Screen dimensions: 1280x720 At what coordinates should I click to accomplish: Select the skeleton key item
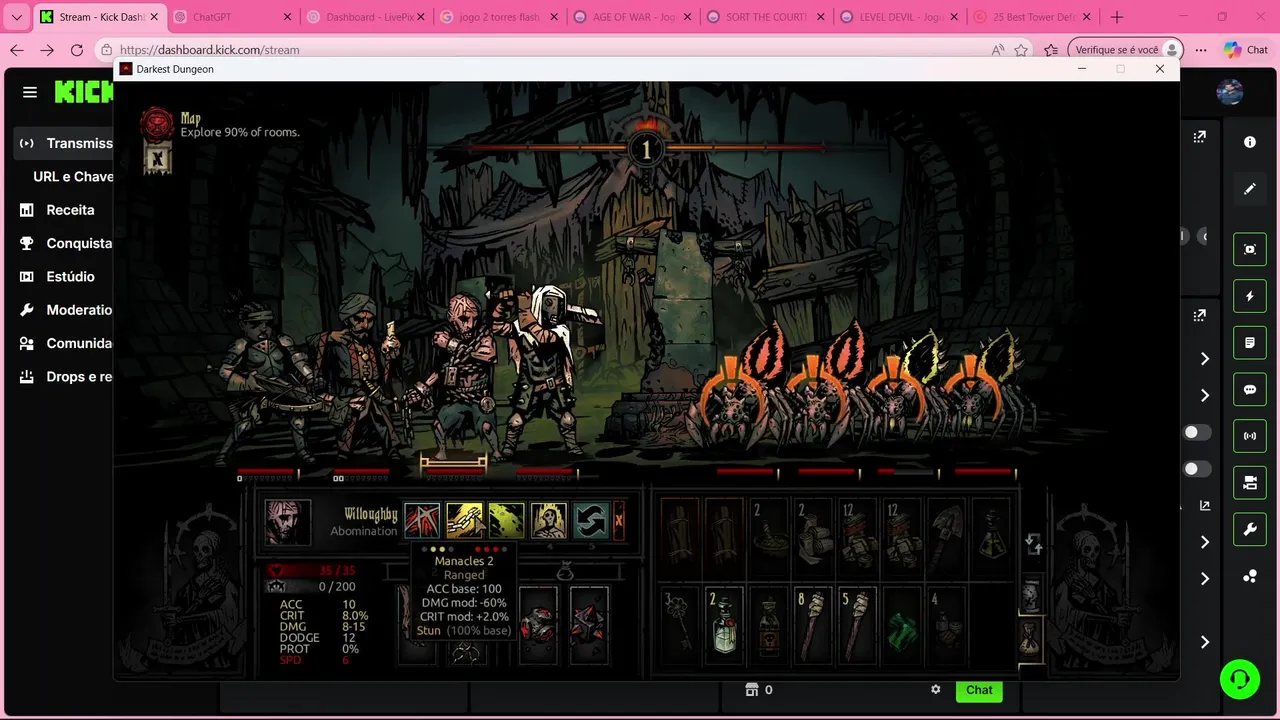click(x=680, y=624)
